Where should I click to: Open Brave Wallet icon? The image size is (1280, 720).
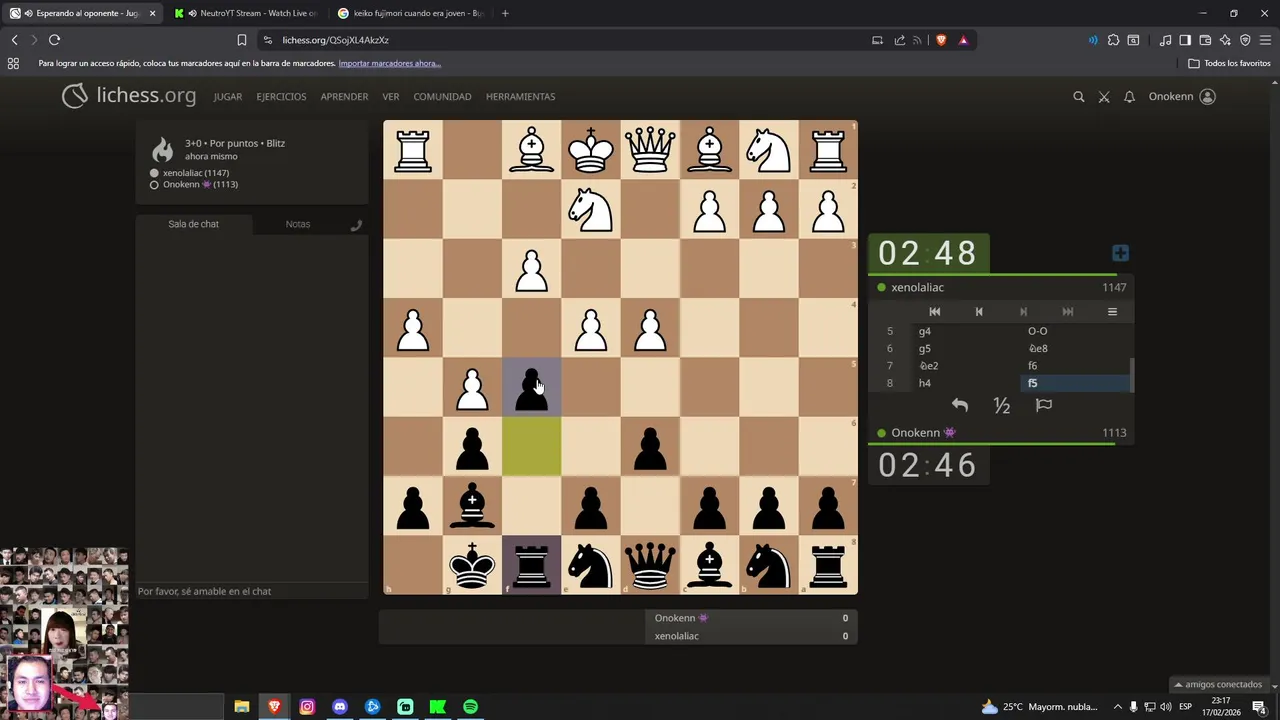(x=1205, y=40)
